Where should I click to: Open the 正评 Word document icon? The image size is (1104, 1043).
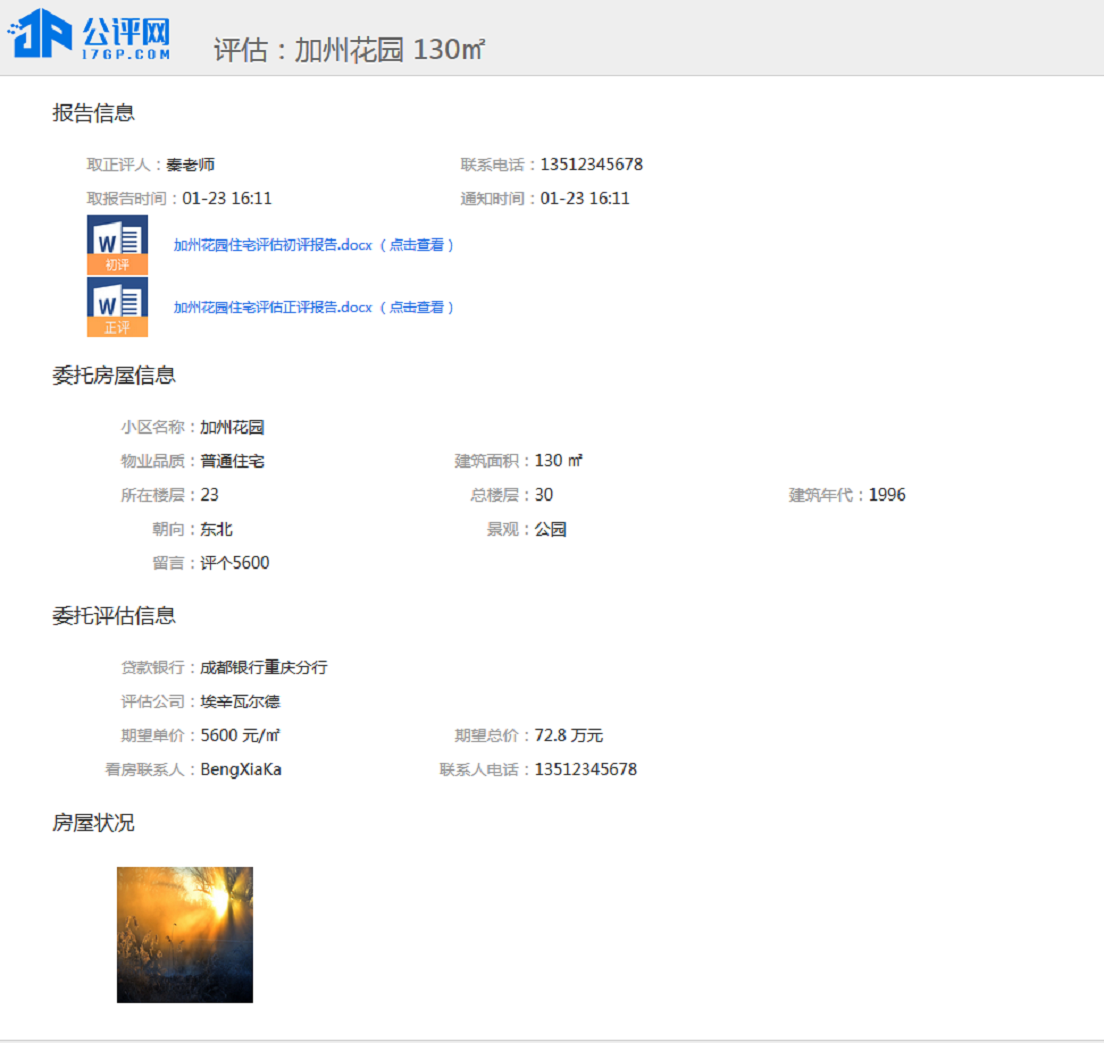tap(117, 306)
